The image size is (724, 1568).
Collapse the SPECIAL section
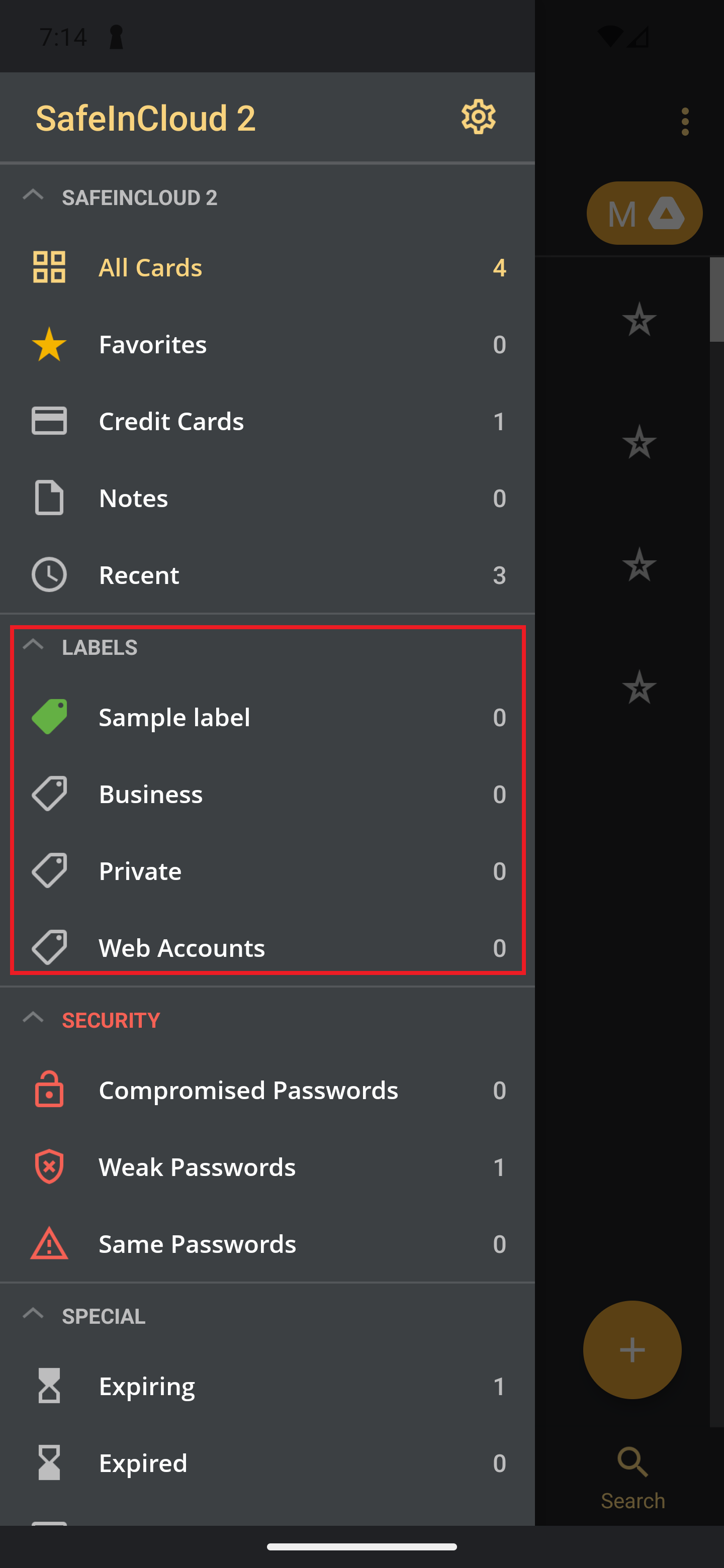pyautogui.click(x=33, y=1314)
